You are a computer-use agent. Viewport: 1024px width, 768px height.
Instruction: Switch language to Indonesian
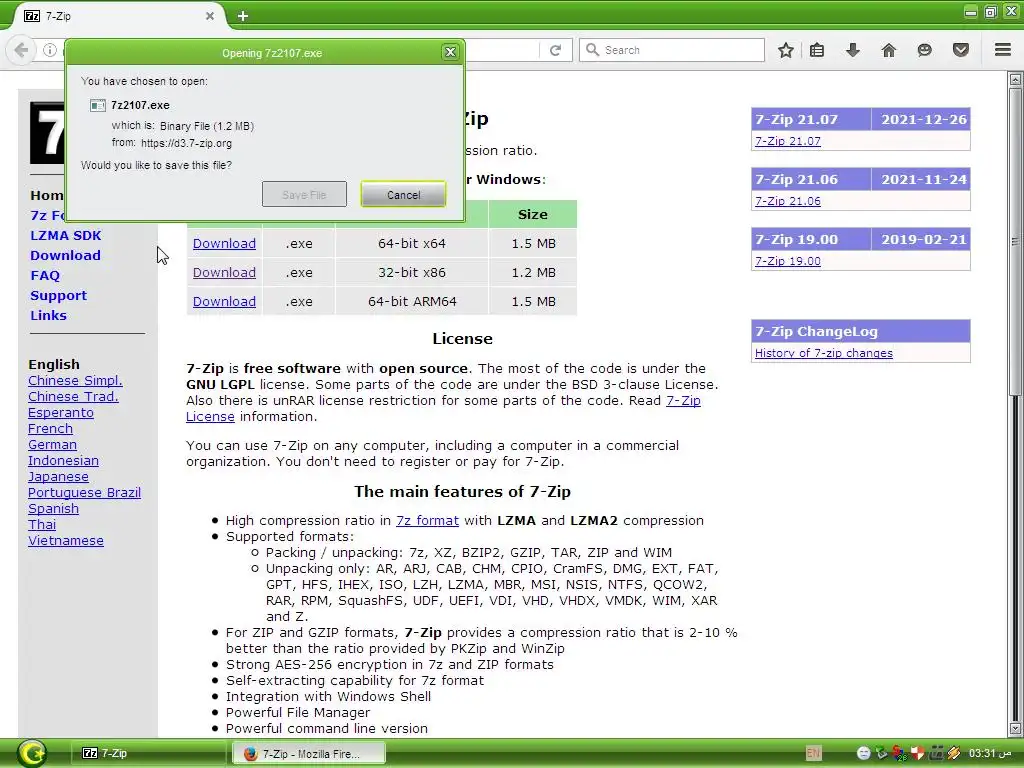[63, 460]
